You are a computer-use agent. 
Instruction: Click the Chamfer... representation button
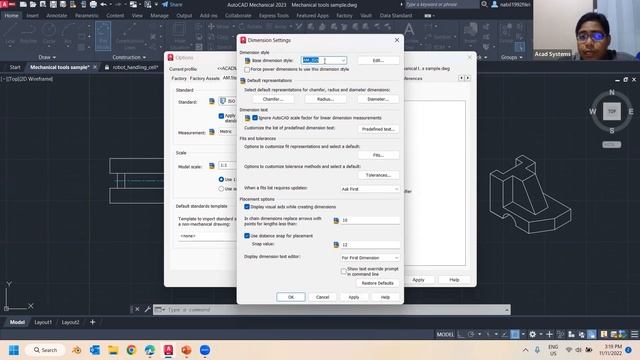(273, 99)
